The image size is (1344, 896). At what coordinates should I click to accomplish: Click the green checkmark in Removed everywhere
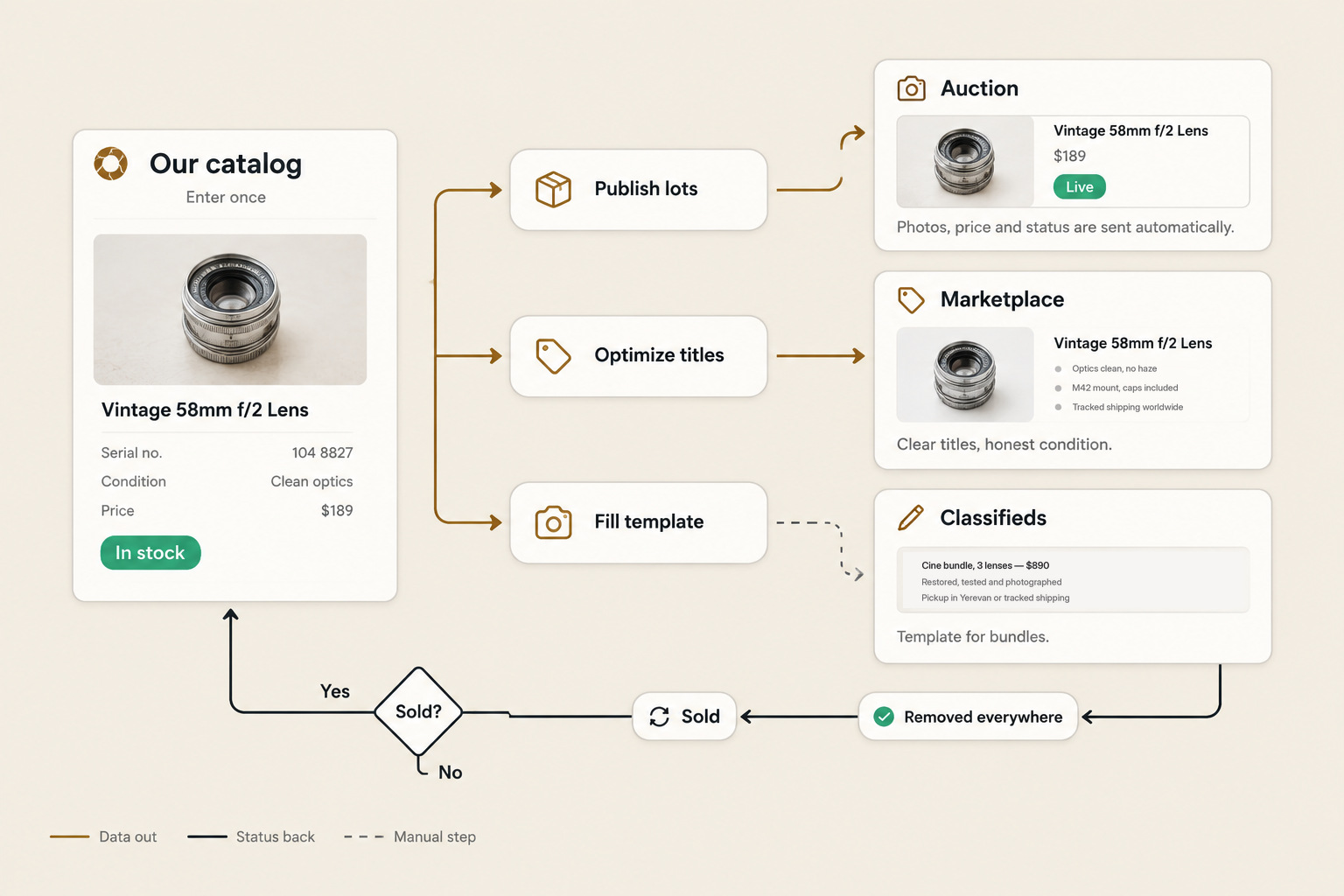(x=885, y=717)
